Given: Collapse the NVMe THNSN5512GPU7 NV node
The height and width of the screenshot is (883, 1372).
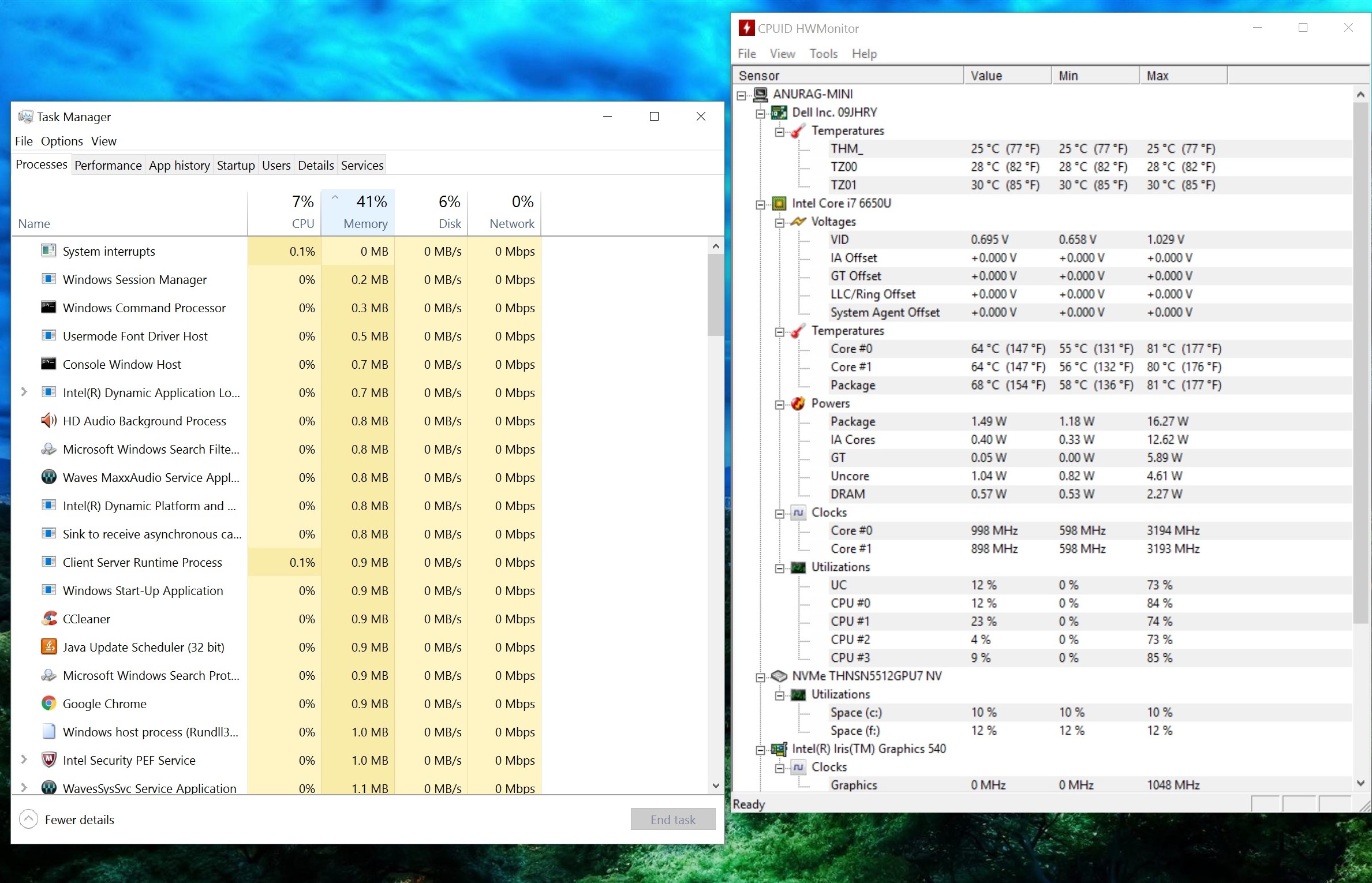Looking at the screenshot, I should click(761, 677).
